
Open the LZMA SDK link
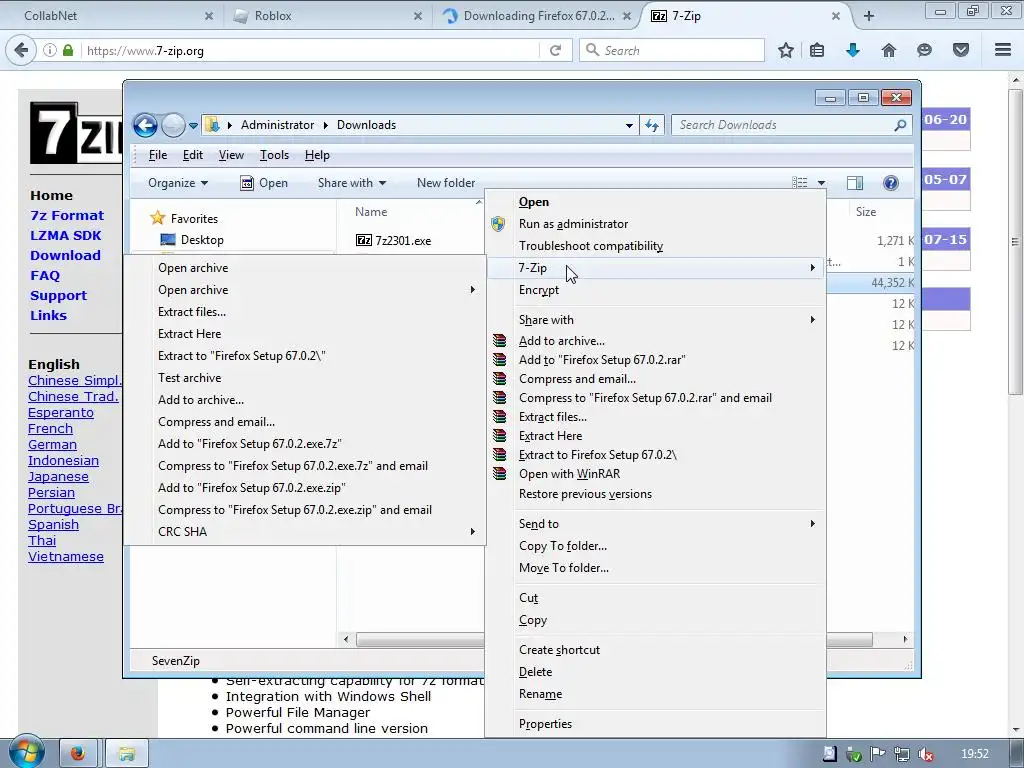66,235
